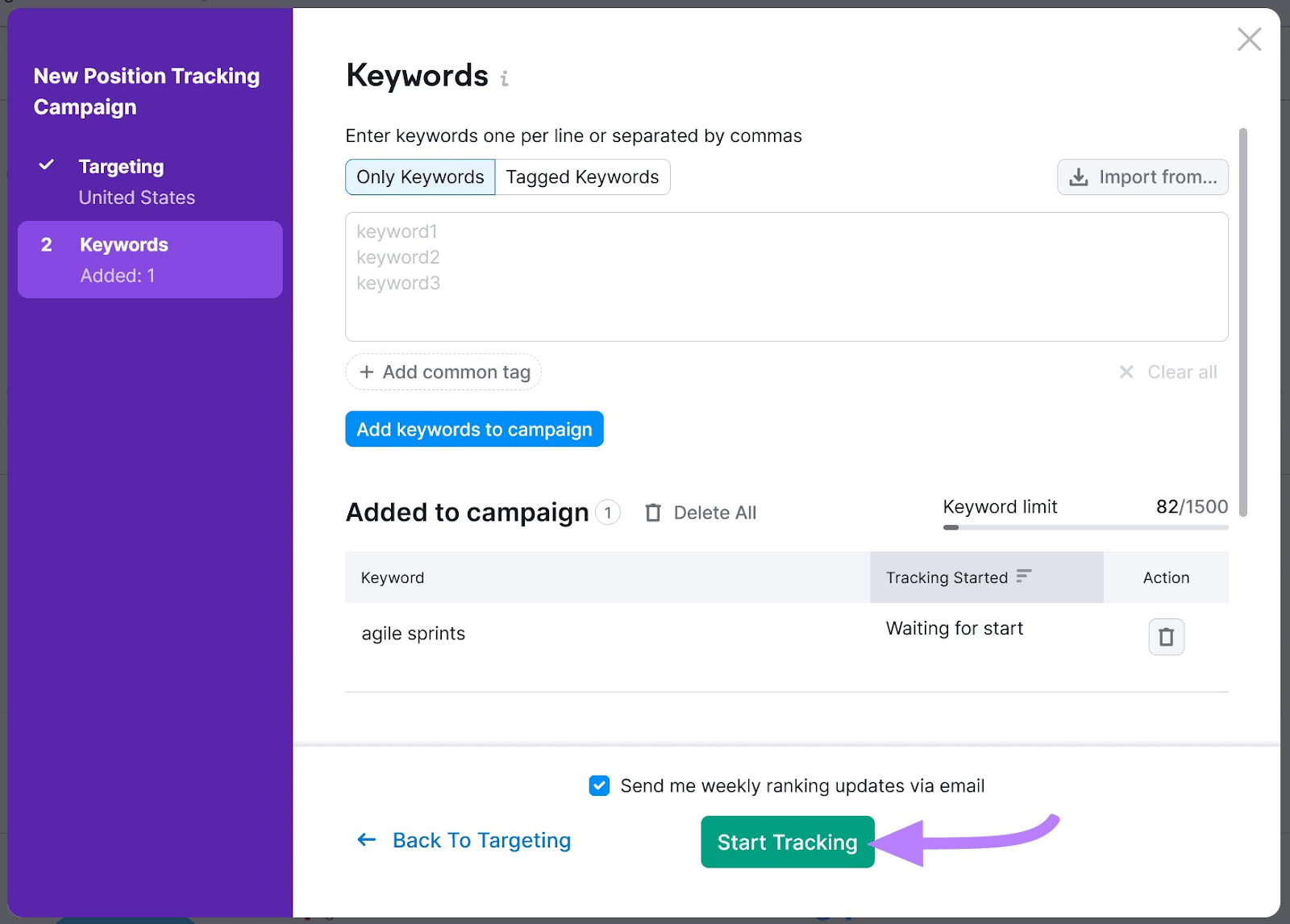Close the campaign setup dialog
This screenshot has width=1290, height=924.
tap(1249, 39)
